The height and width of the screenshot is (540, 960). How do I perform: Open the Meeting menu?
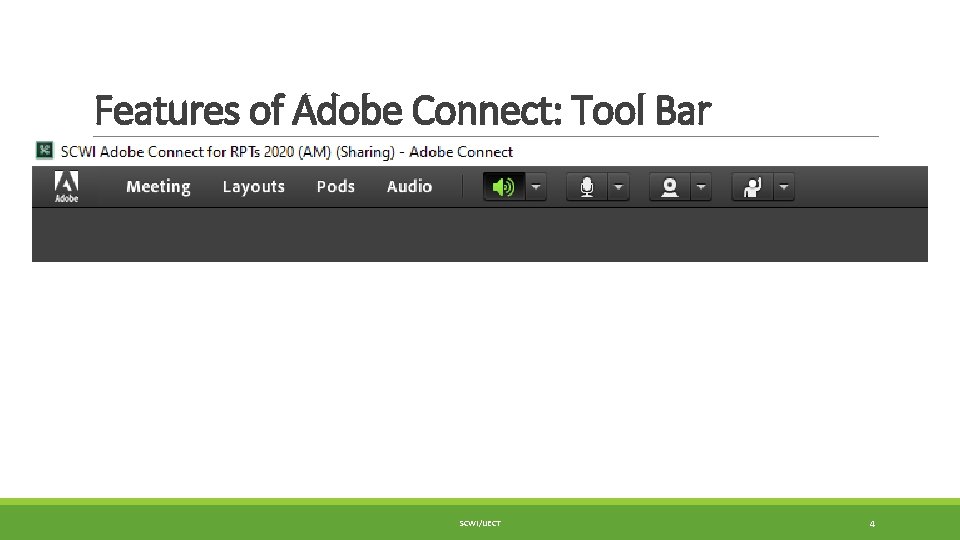(158, 187)
